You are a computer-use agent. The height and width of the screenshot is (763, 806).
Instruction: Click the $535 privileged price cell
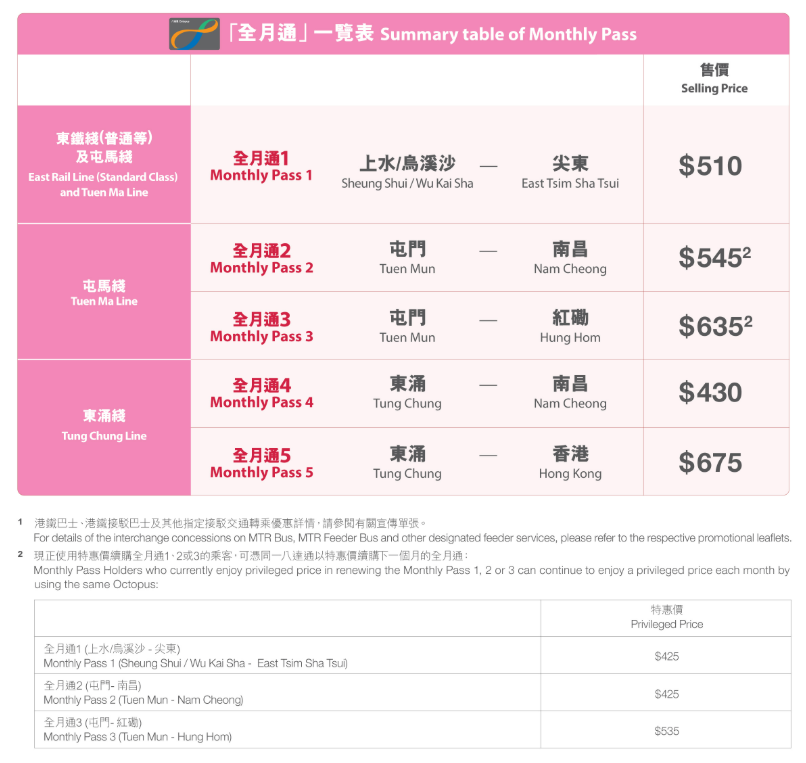[666, 731]
